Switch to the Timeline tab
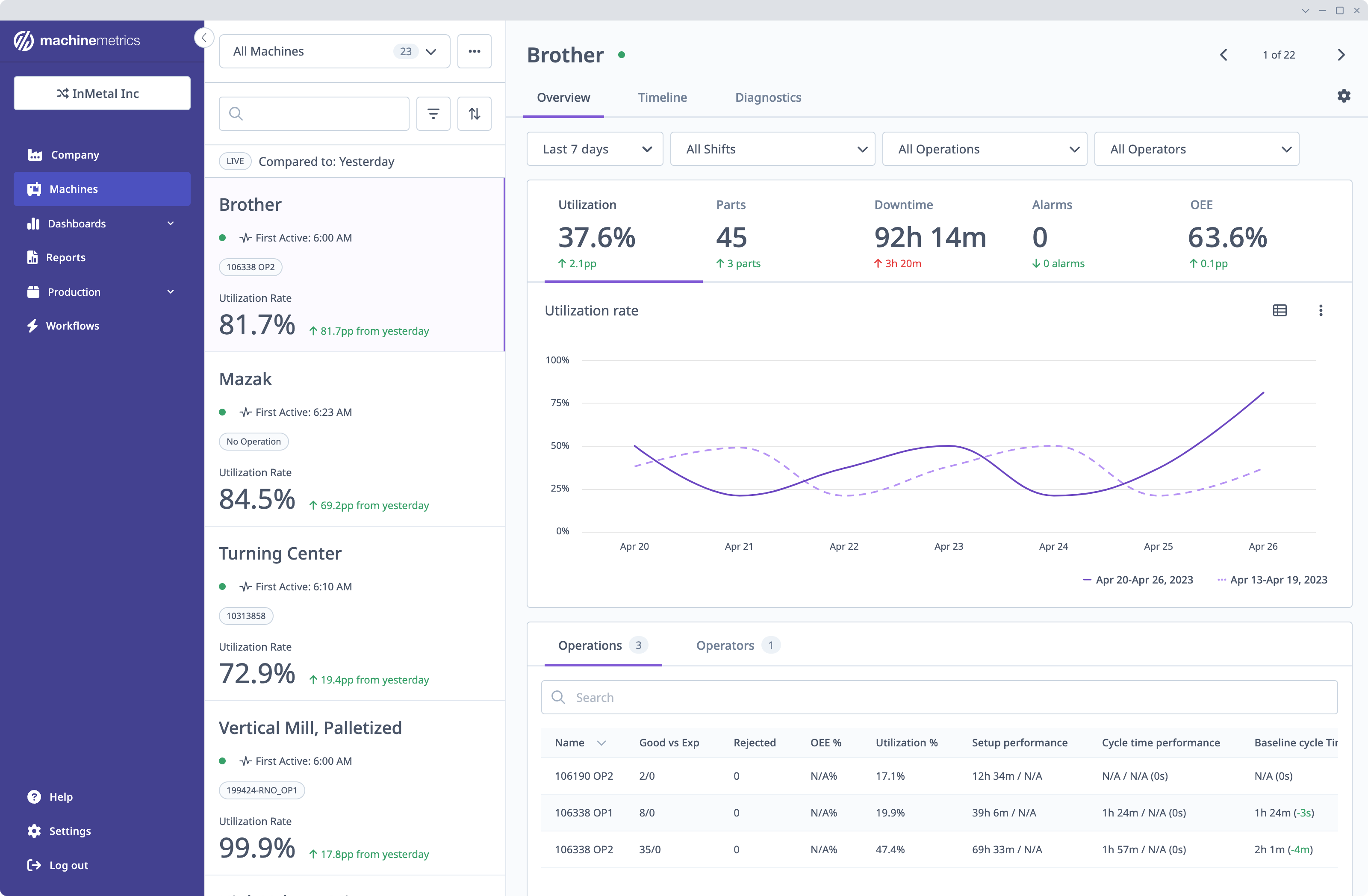Image resolution: width=1368 pixels, height=896 pixels. point(662,97)
